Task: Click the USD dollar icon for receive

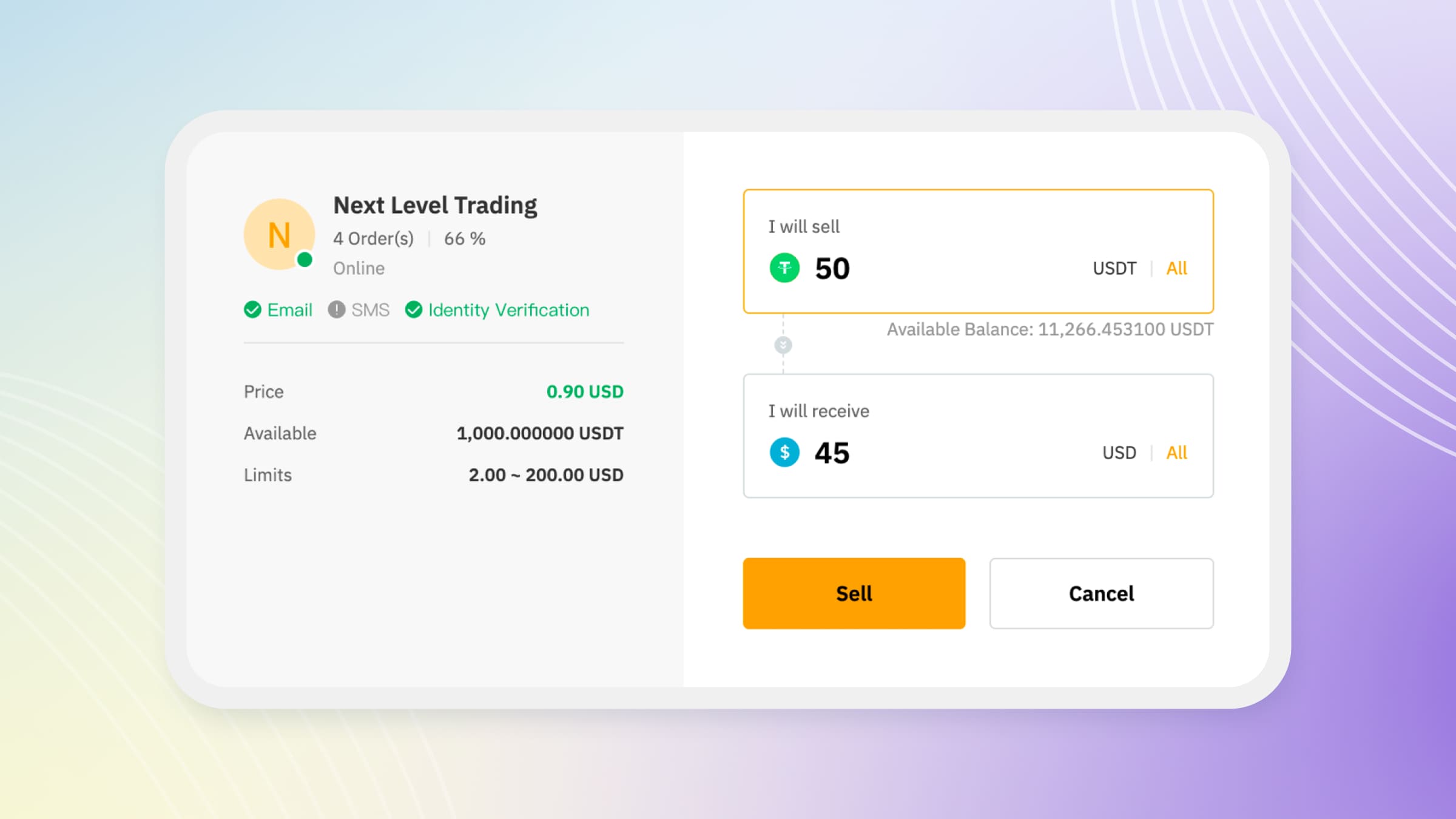Action: pyautogui.click(x=783, y=453)
